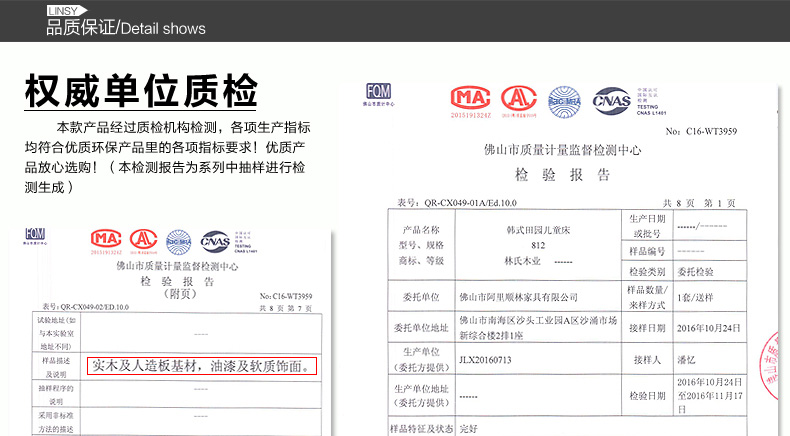790x436 pixels.
Task: Click report number No: C16-WT3959 on right report
Action: tap(701, 132)
